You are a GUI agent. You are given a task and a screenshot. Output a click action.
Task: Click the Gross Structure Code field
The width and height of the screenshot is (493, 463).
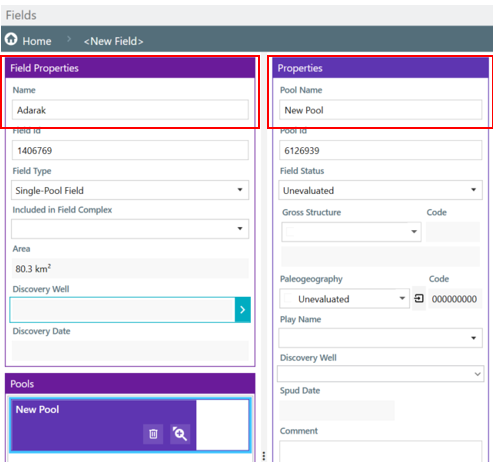(453, 232)
